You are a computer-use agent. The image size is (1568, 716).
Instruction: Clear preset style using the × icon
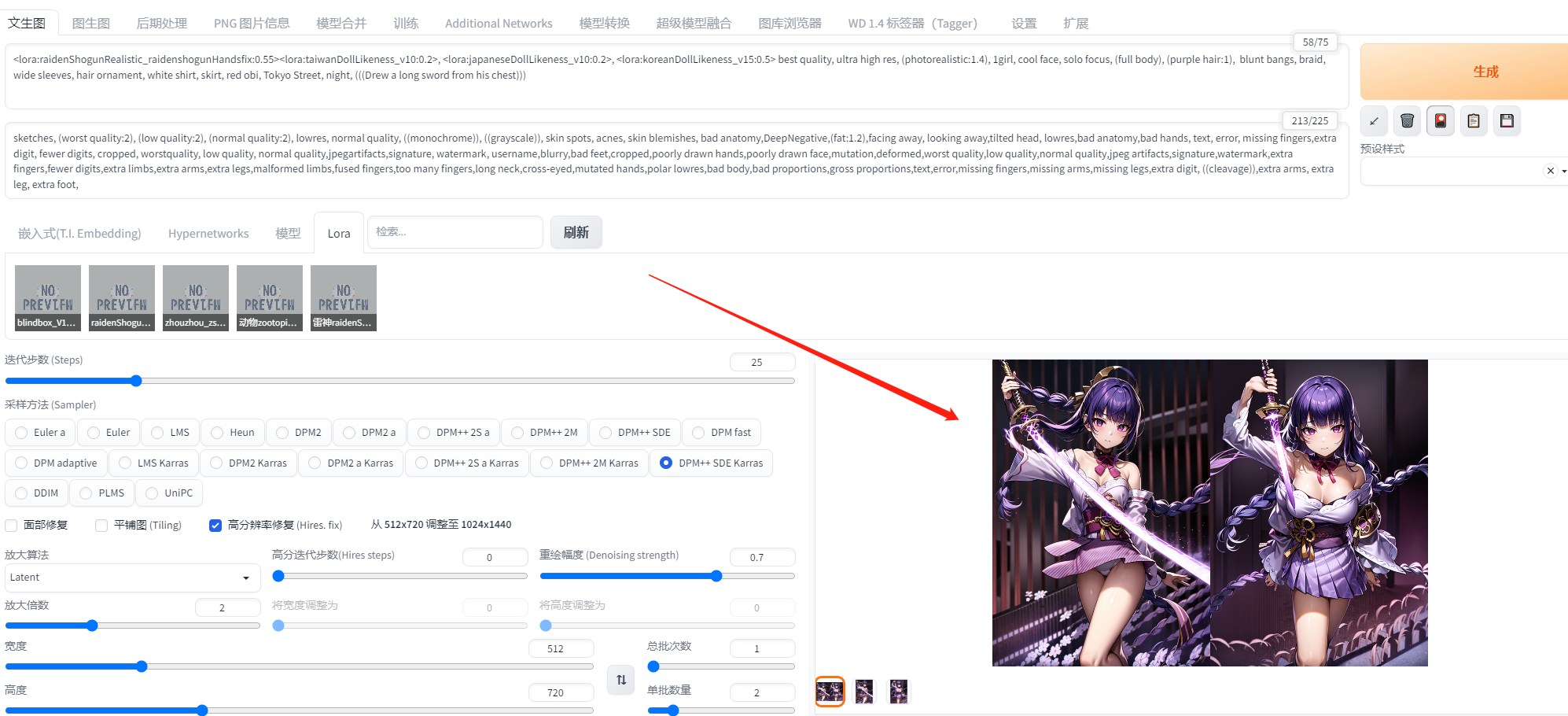point(1550,170)
